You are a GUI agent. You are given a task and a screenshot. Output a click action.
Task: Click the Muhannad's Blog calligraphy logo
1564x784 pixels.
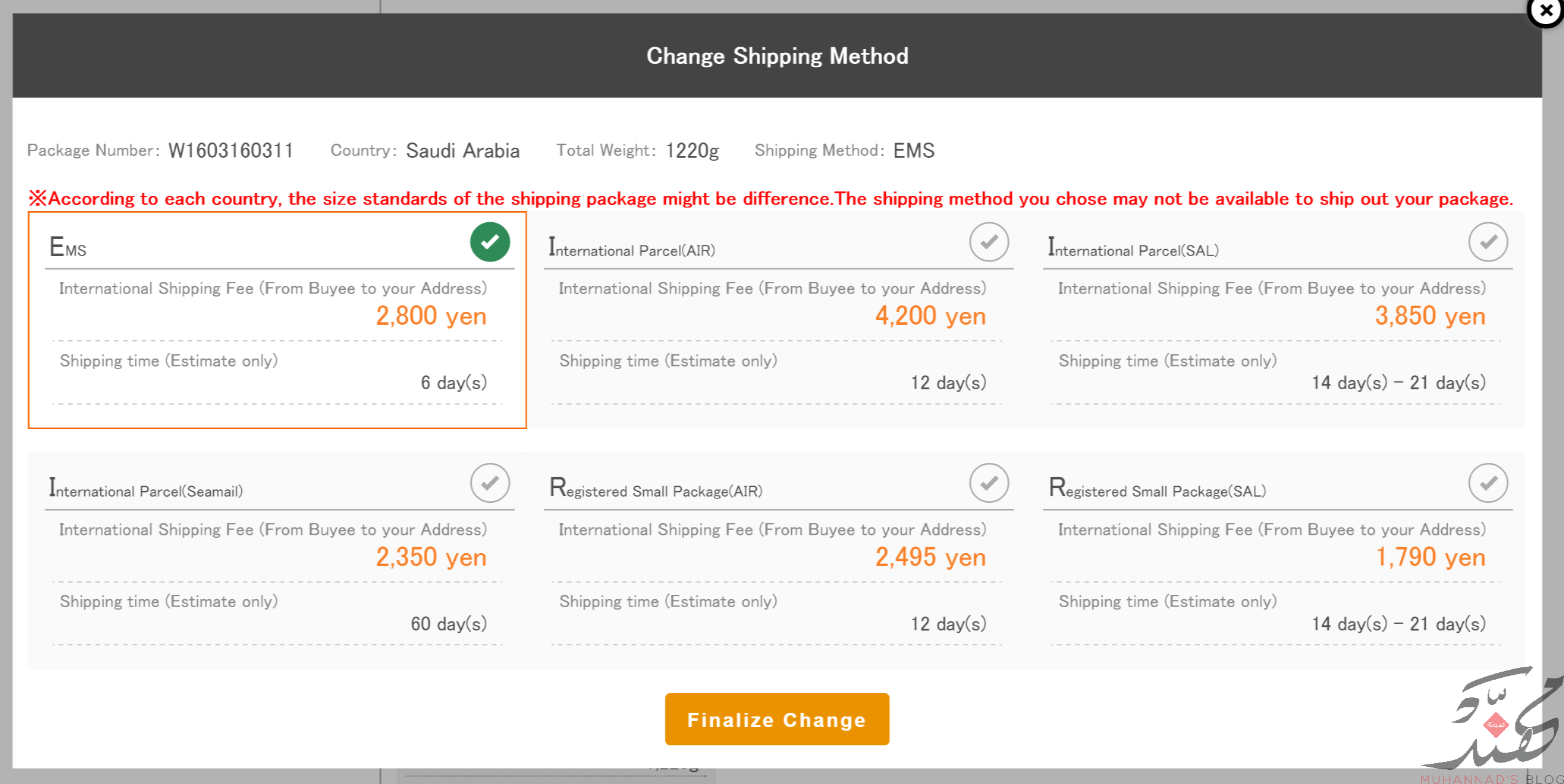1499,721
